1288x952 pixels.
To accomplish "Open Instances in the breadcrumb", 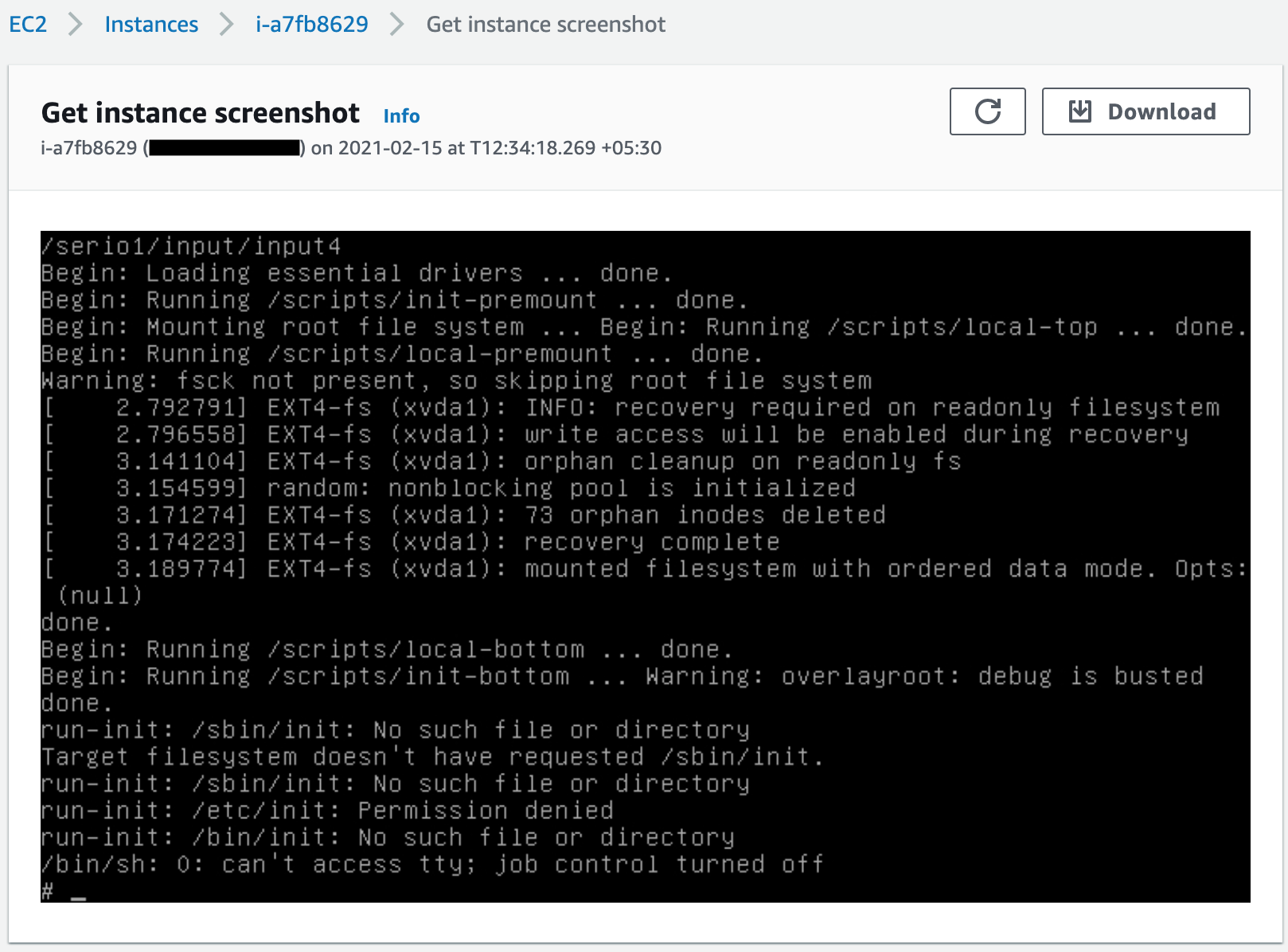I will click(151, 25).
